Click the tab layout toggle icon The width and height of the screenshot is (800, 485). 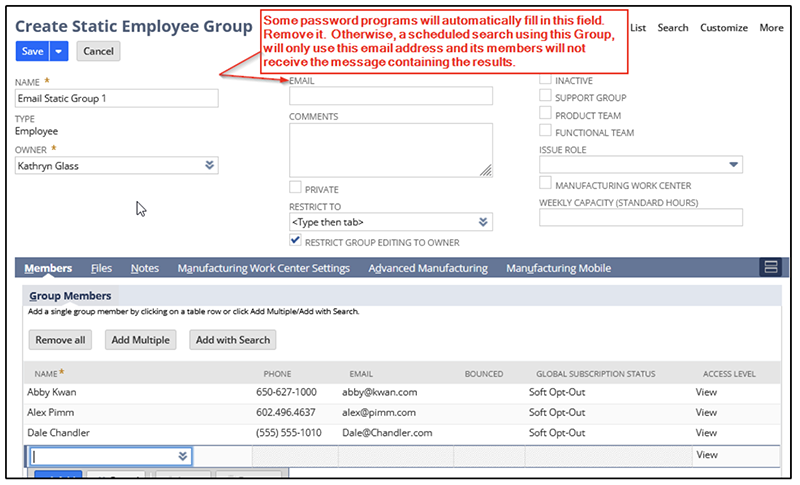769,267
